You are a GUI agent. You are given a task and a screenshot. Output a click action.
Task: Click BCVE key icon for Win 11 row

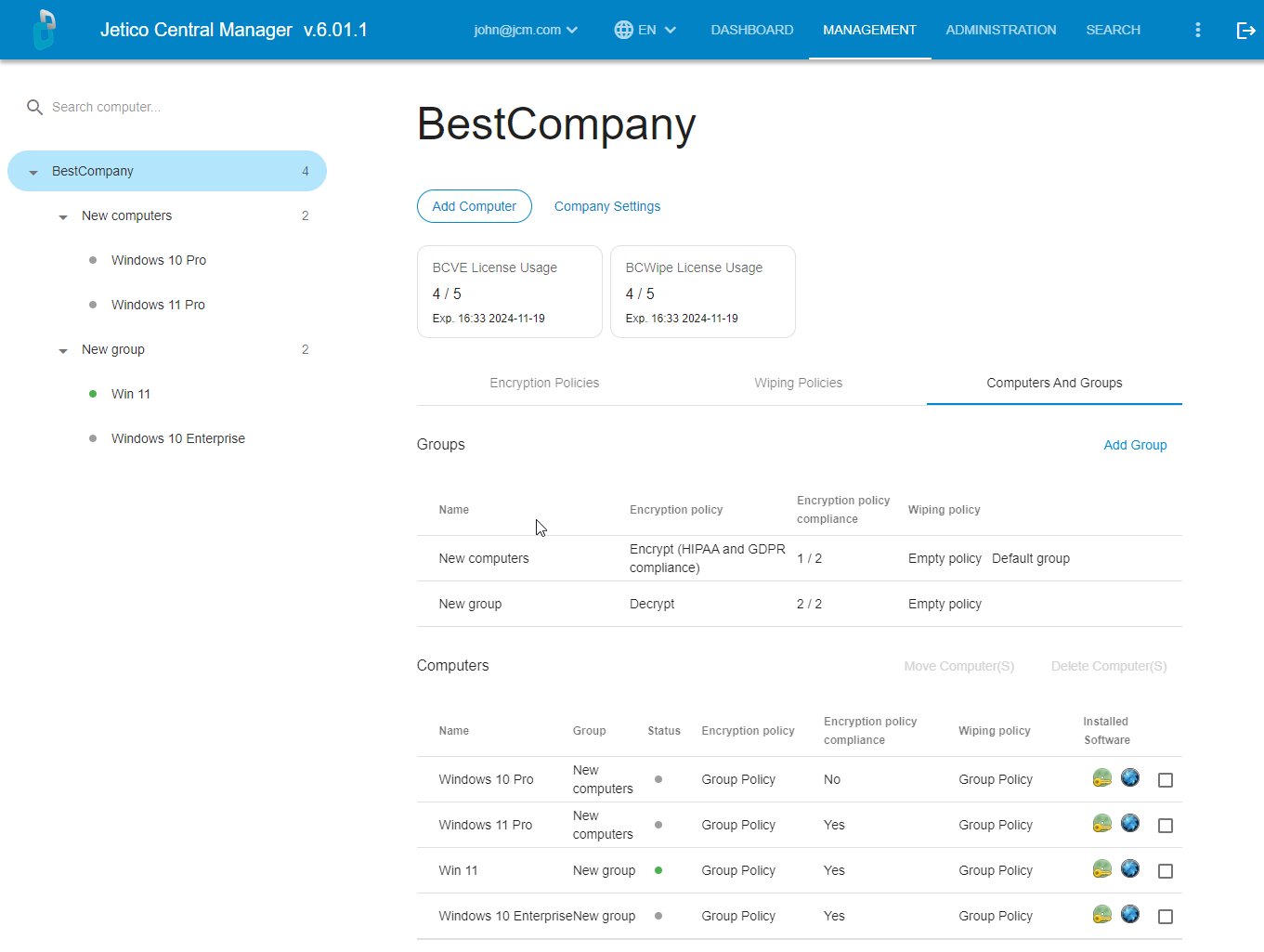[x=1102, y=869]
